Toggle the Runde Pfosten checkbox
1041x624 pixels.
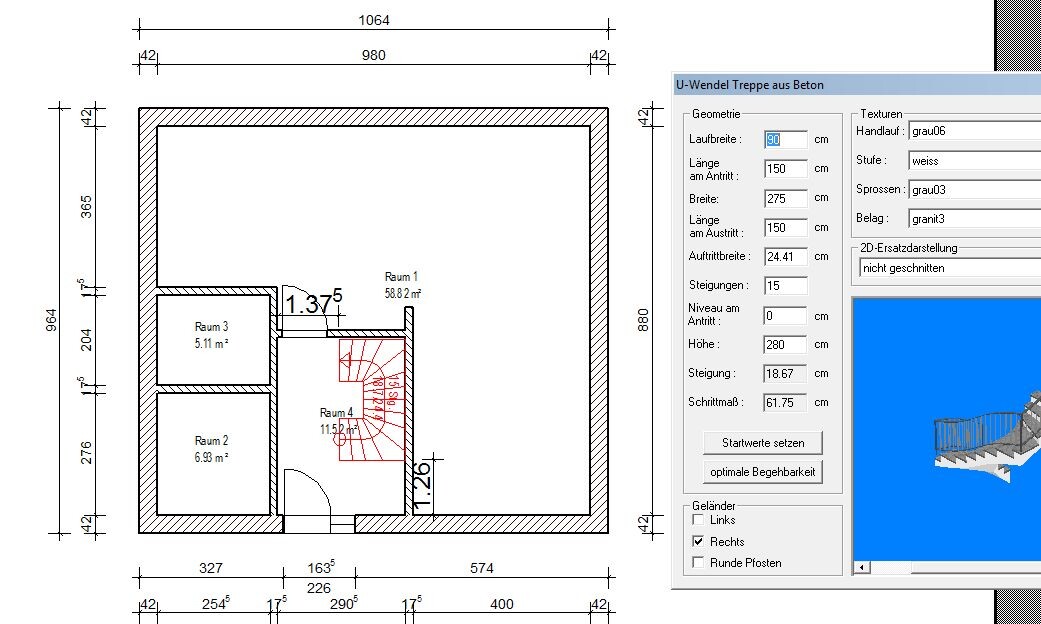point(698,563)
